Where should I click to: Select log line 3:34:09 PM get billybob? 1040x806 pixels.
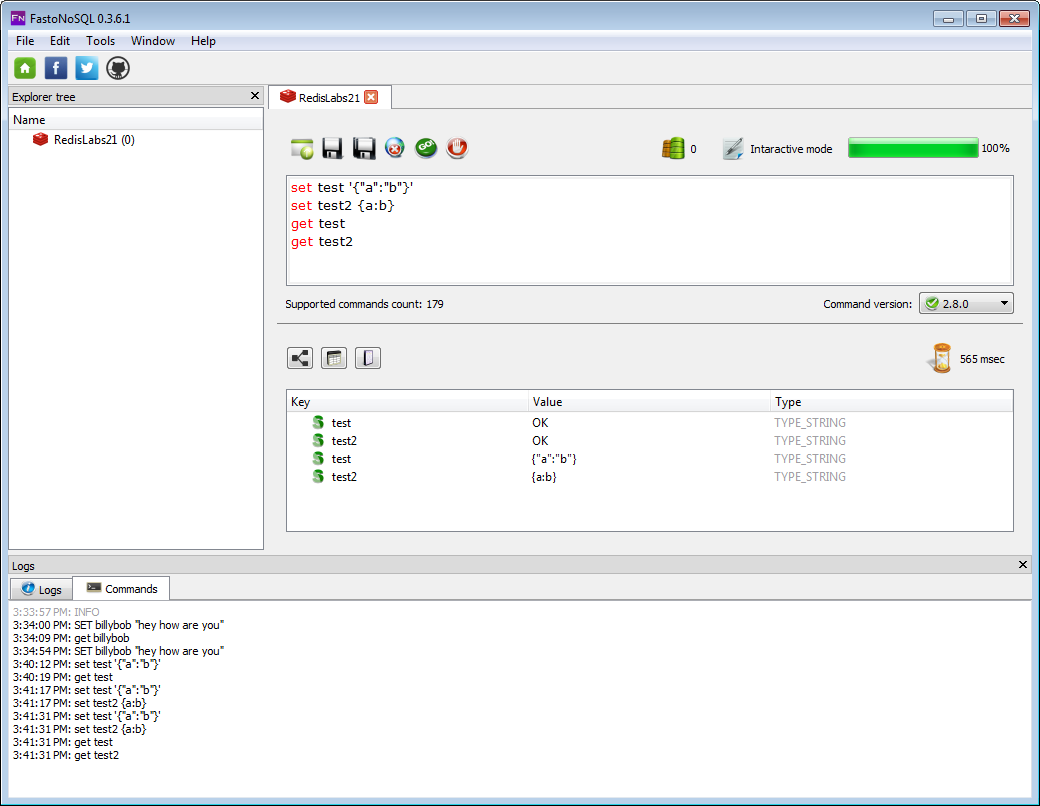pos(71,638)
